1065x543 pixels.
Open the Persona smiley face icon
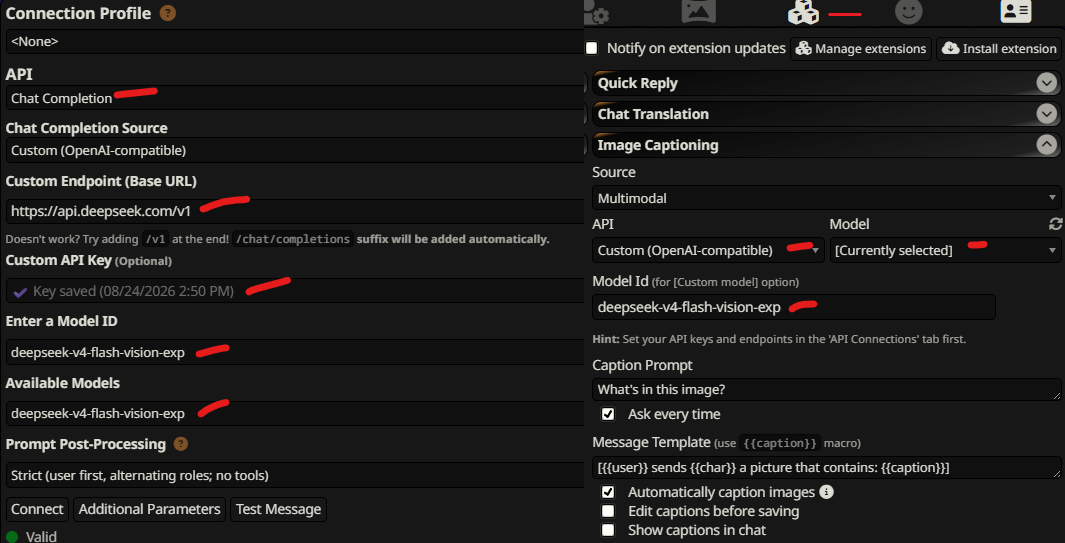click(x=909, y=12)
